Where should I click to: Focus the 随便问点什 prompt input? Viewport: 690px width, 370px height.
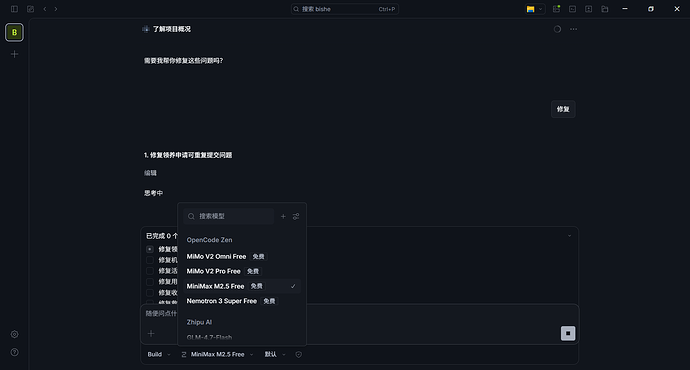[161, 314]
